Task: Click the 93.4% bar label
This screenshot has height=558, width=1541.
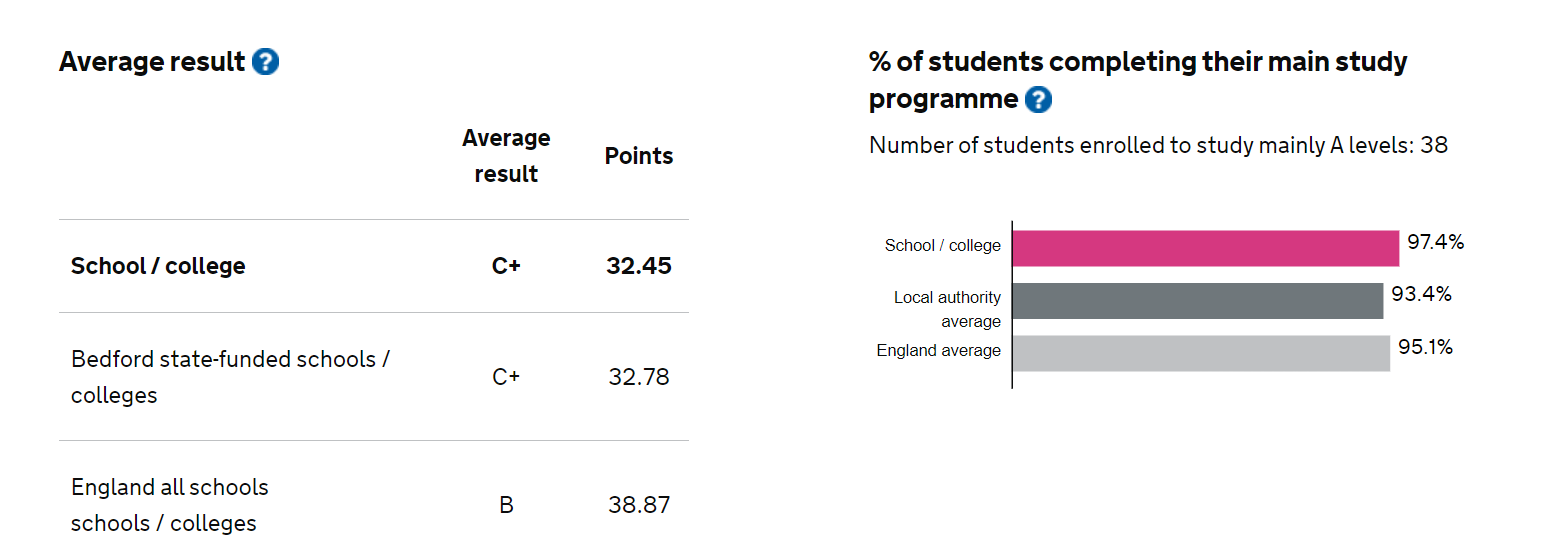Action: [1421, 295]
